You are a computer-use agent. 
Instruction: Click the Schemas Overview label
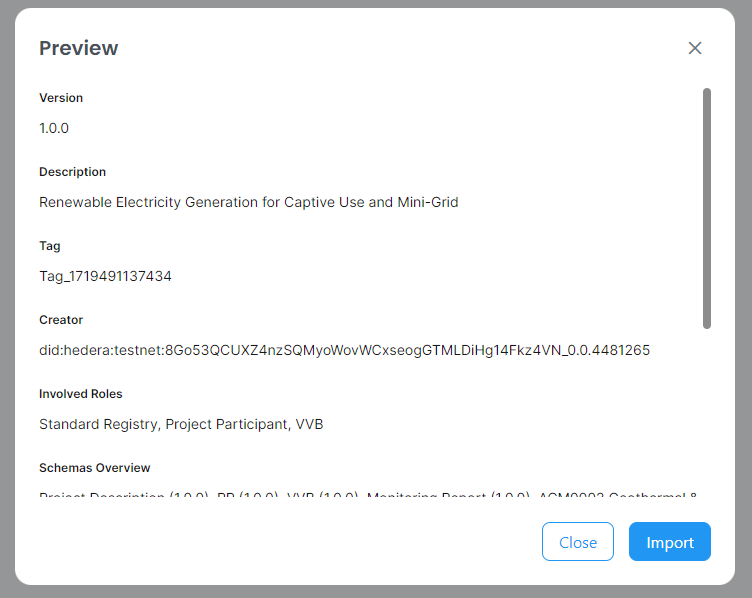[x=95, y=468]
